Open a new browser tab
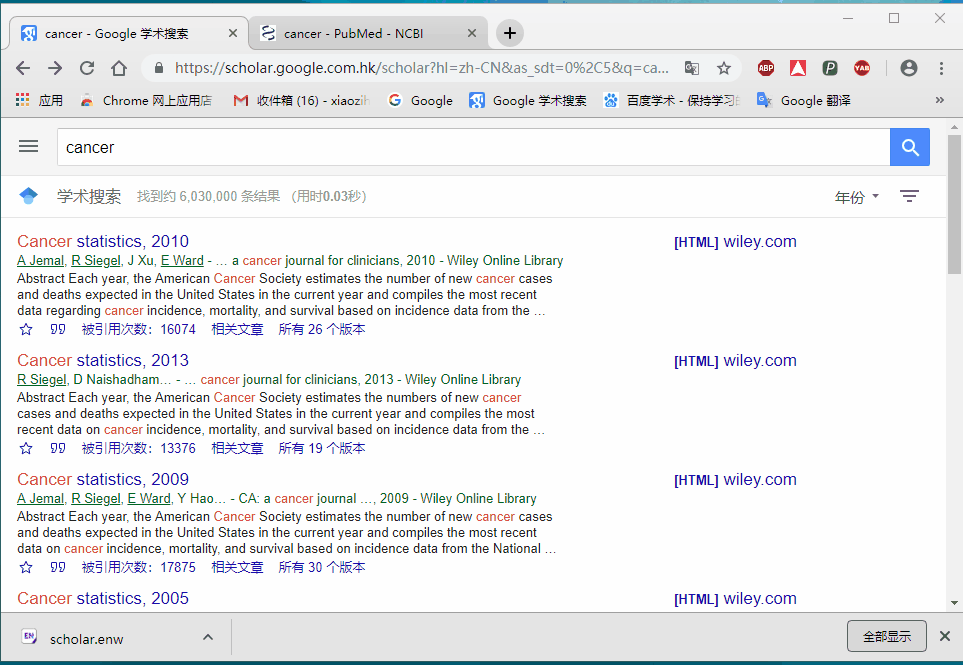 coord(510,33)
